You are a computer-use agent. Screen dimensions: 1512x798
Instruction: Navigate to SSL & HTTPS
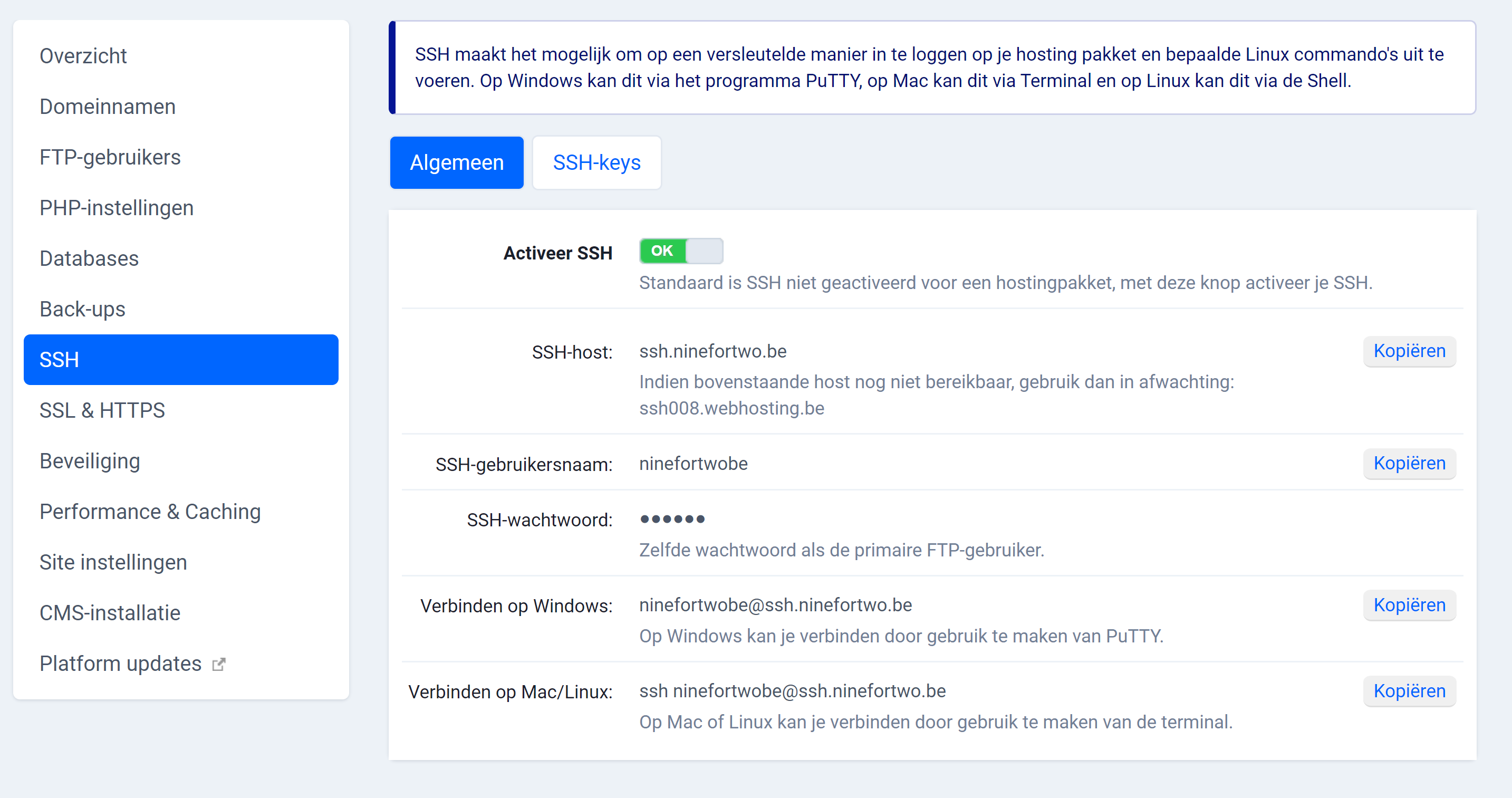tap(102, 410)
